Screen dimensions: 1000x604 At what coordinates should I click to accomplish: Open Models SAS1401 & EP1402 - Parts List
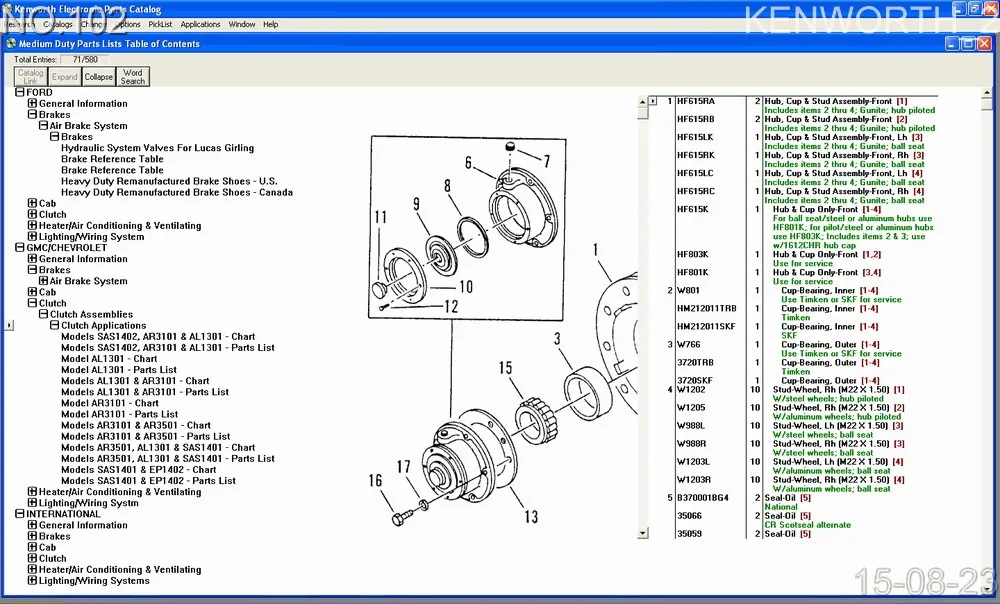[x=148, y=481]
